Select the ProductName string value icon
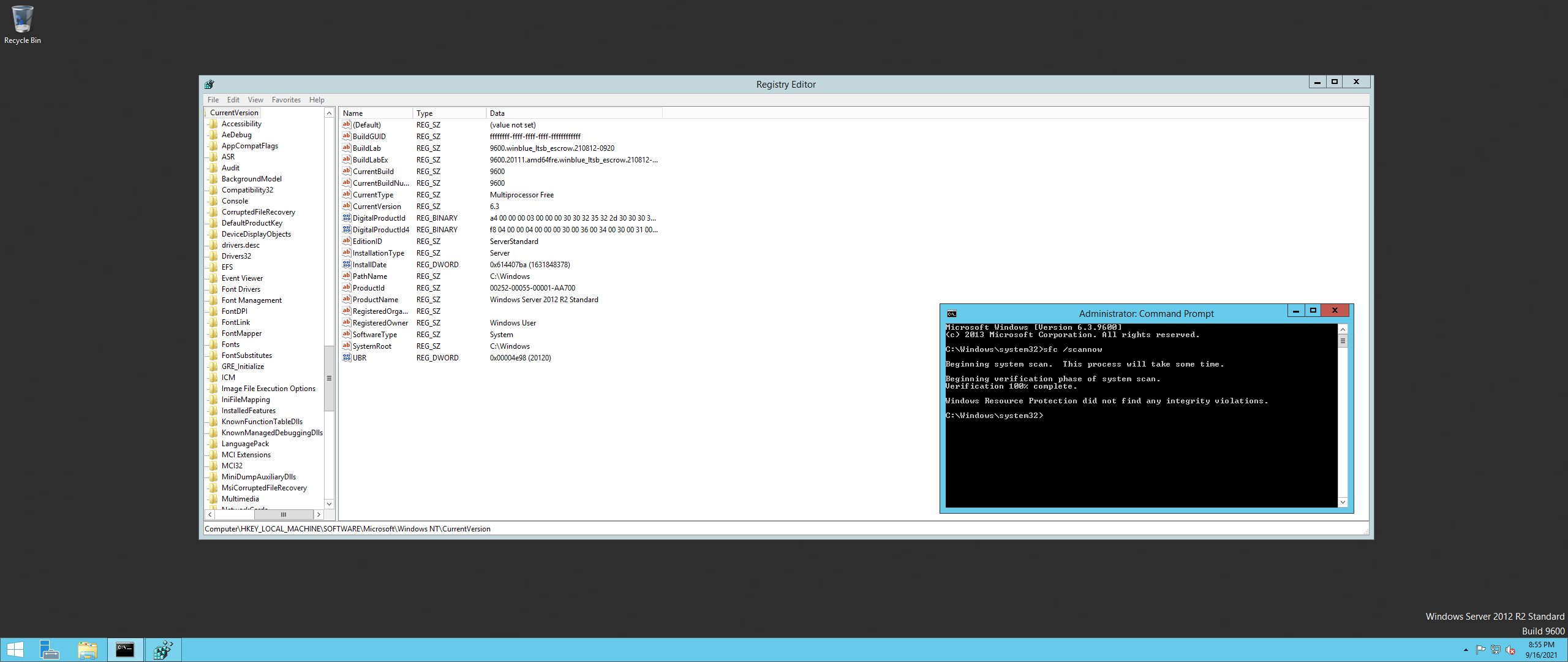Image resolution: width=1568 pixels, height=662 pixels. click(347, 299)
